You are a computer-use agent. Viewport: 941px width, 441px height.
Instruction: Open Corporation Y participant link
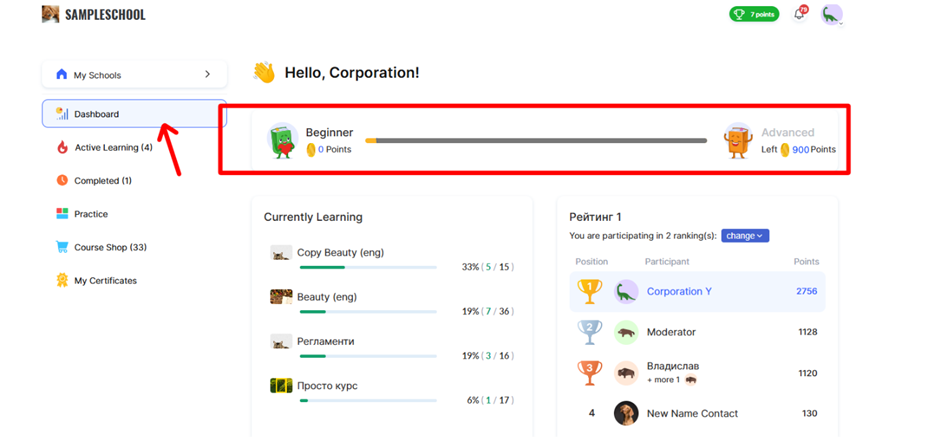[x=679, y=292]
